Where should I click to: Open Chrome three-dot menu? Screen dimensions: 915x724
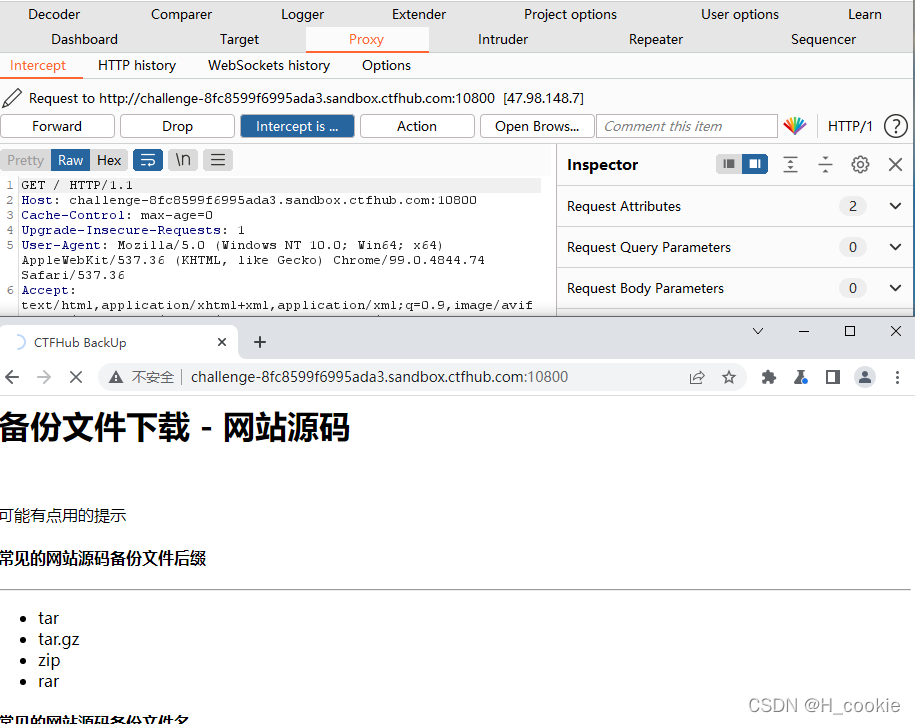(x=897, y=377)
